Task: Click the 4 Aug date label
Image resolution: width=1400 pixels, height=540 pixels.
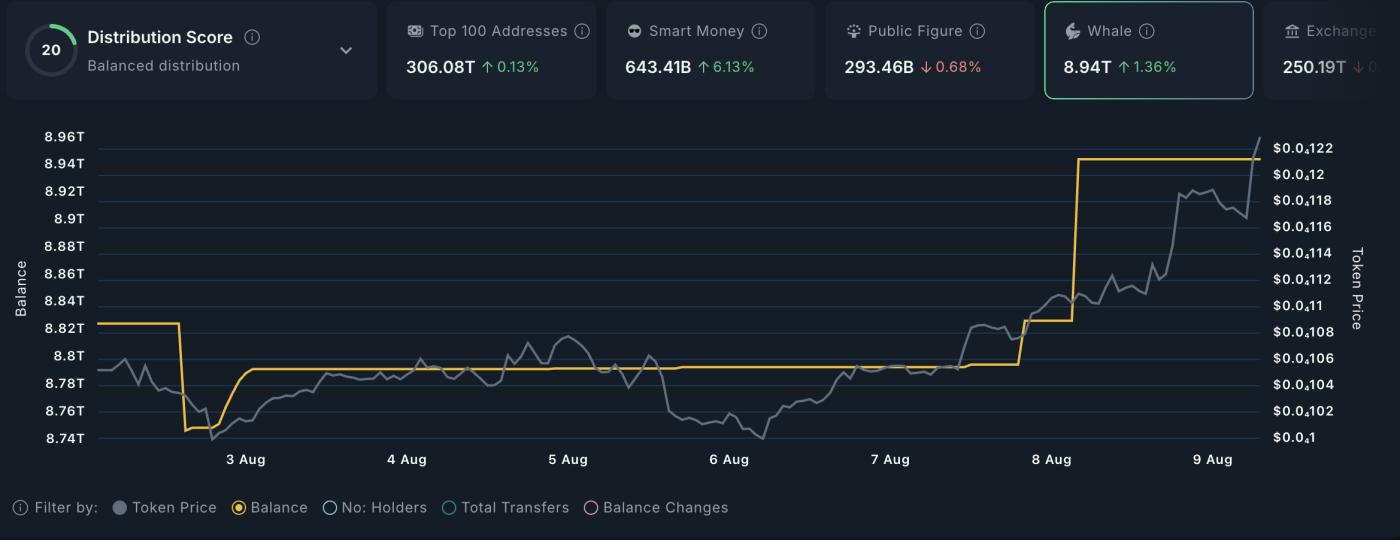Action: [x=407, y=460]
